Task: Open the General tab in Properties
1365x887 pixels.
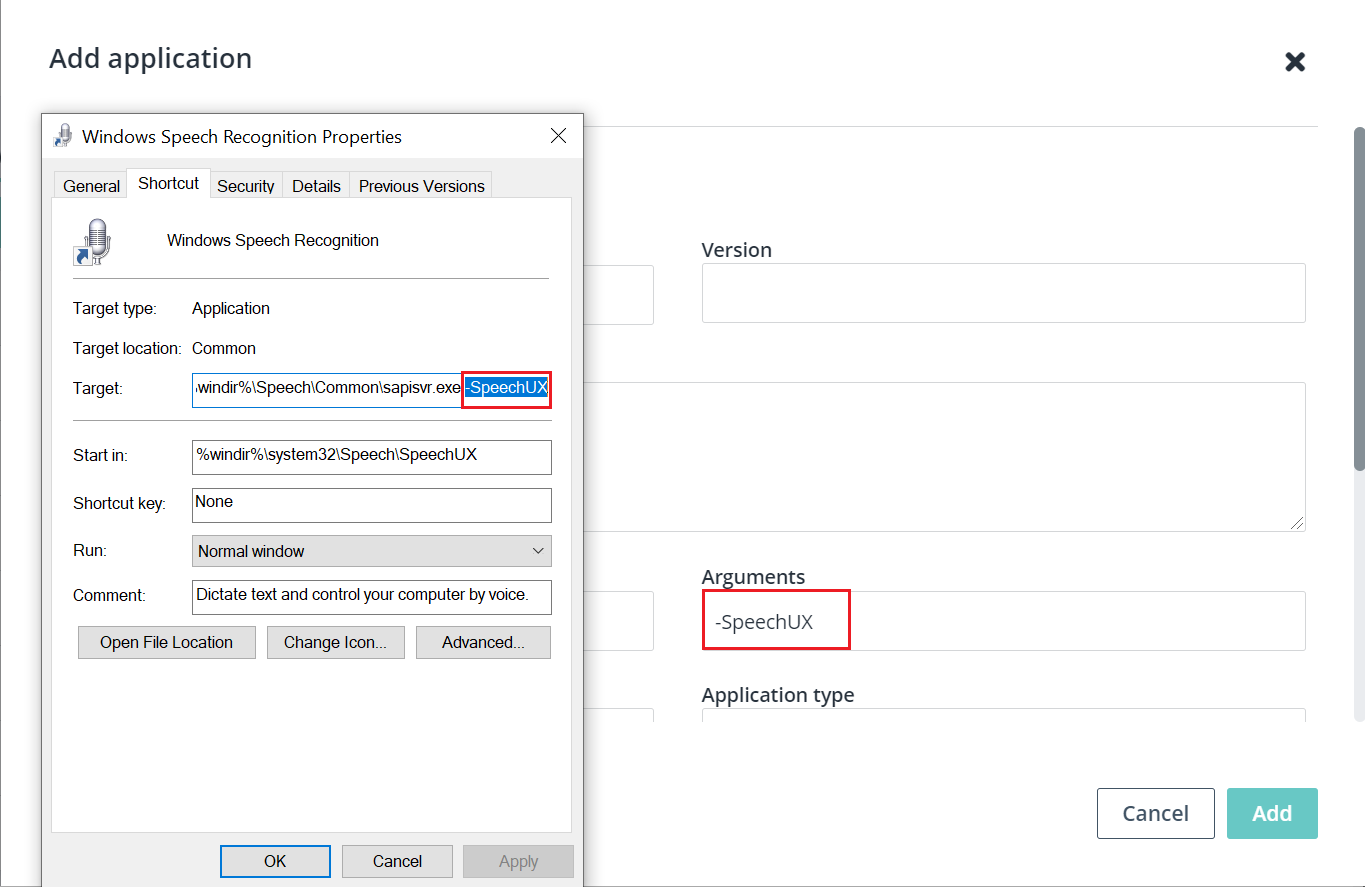Action: (x=92, y=186)
